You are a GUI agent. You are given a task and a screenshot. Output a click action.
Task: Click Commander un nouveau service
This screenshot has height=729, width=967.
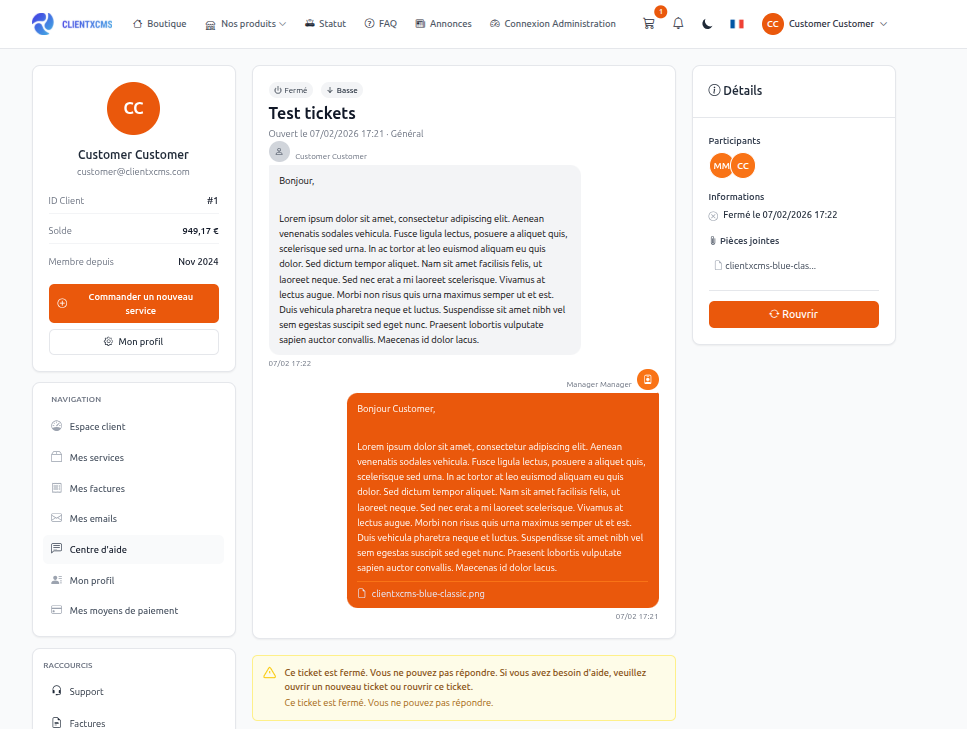pos(133,303)
